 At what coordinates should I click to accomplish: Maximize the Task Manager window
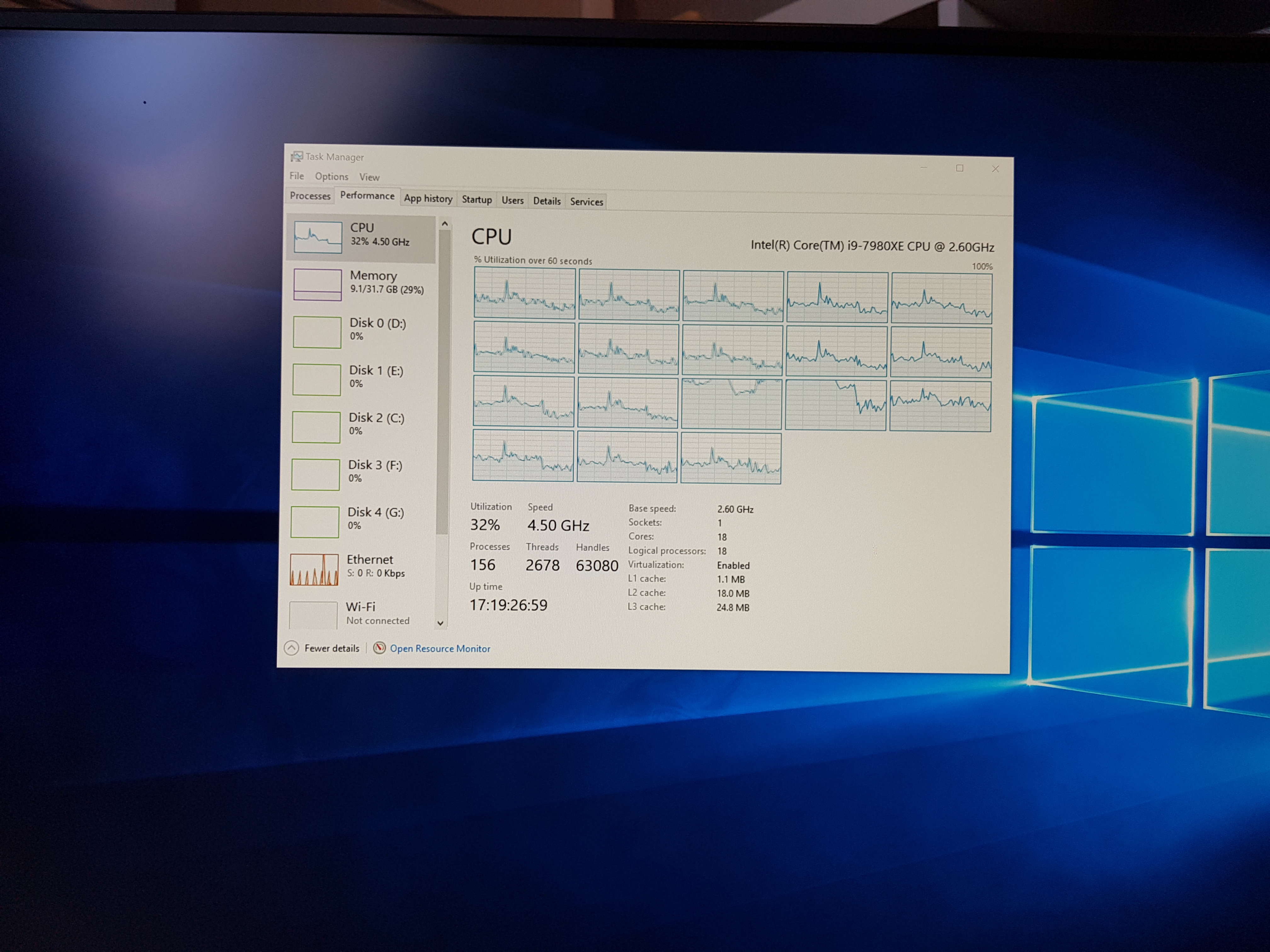(959, 168)
